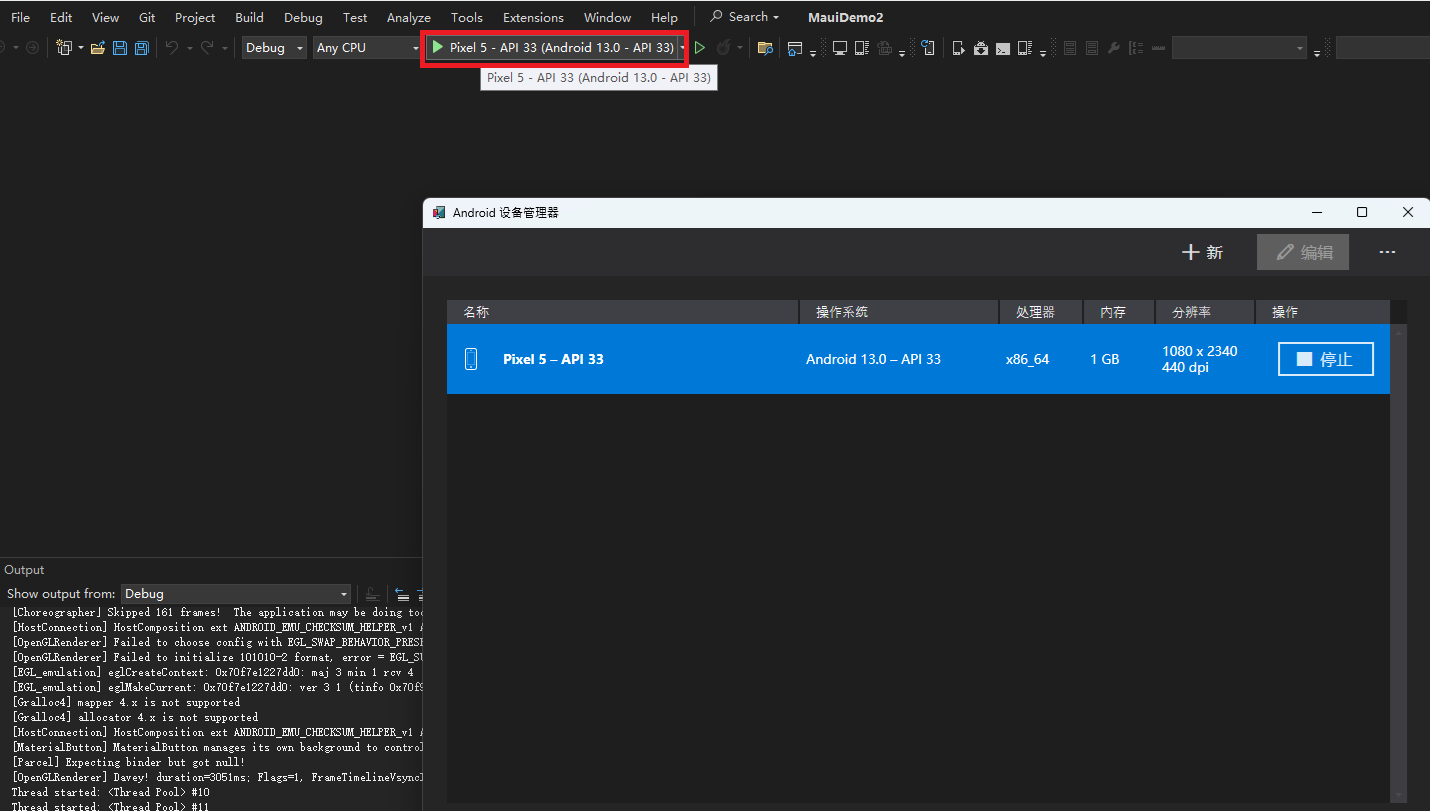Open the Extensions menu

(x=533, y=17)
